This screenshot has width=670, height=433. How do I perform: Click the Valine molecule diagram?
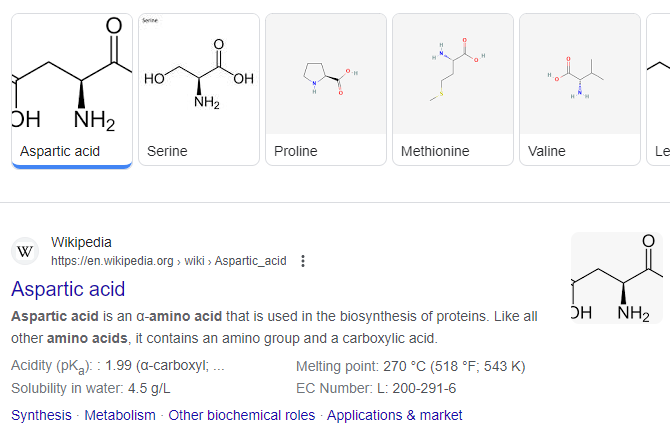[576, 77]
